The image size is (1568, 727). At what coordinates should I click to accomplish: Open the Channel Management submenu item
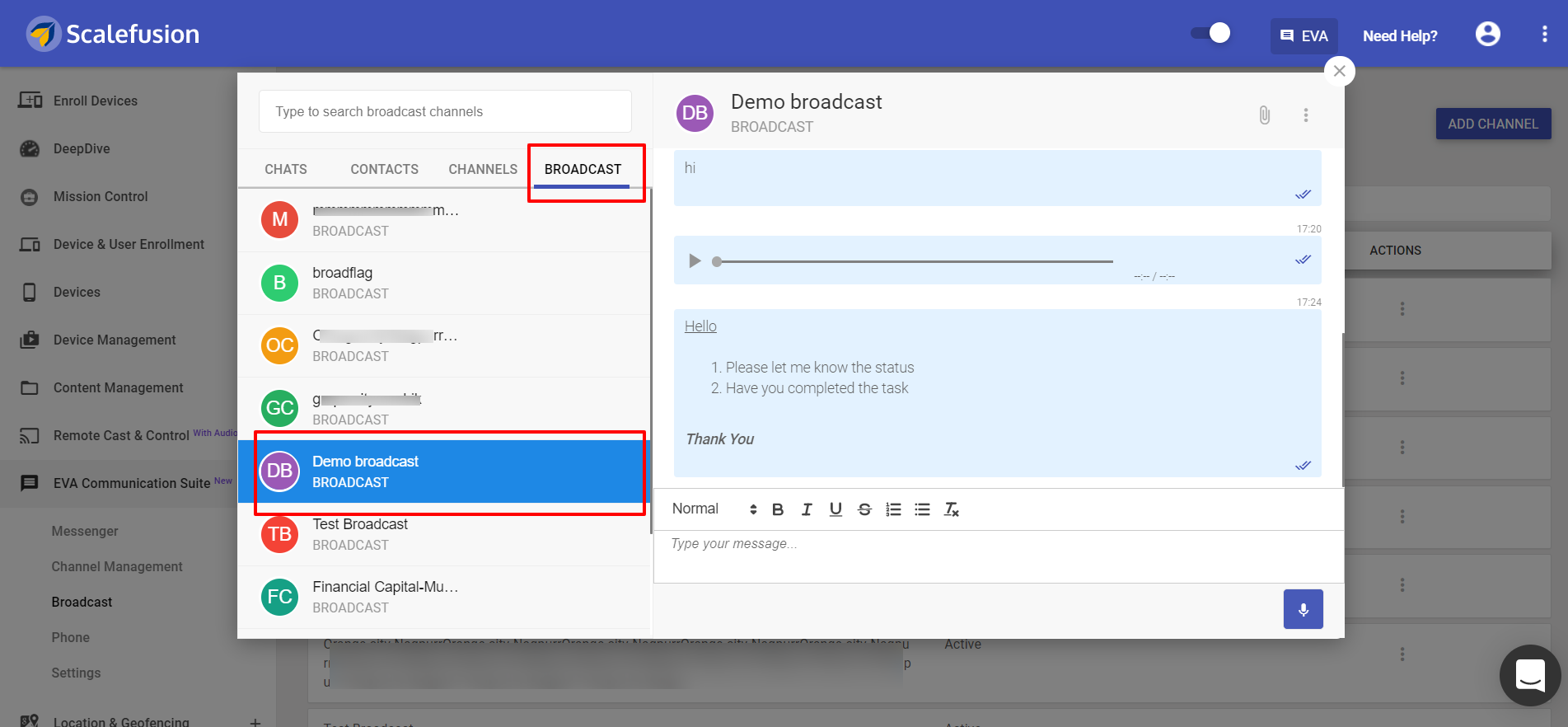pos(117,566)
